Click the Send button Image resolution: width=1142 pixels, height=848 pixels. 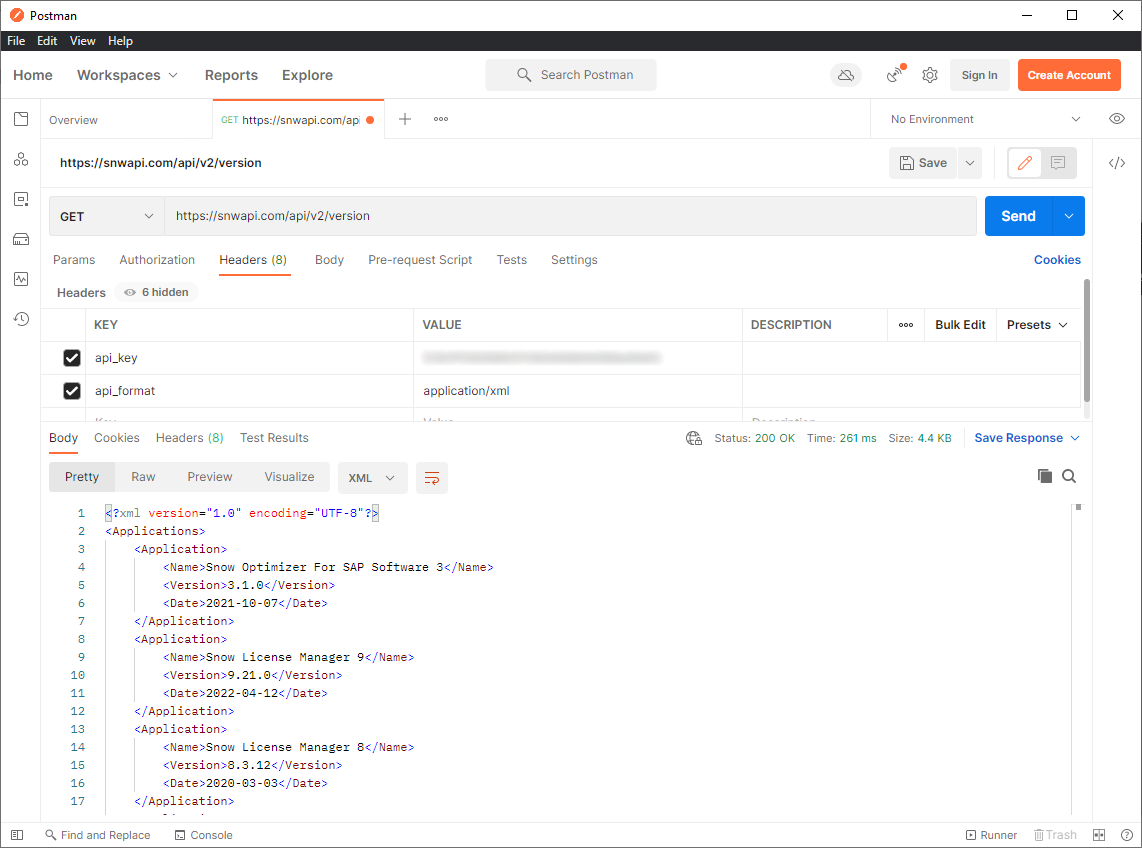(x=1018, y=216)
